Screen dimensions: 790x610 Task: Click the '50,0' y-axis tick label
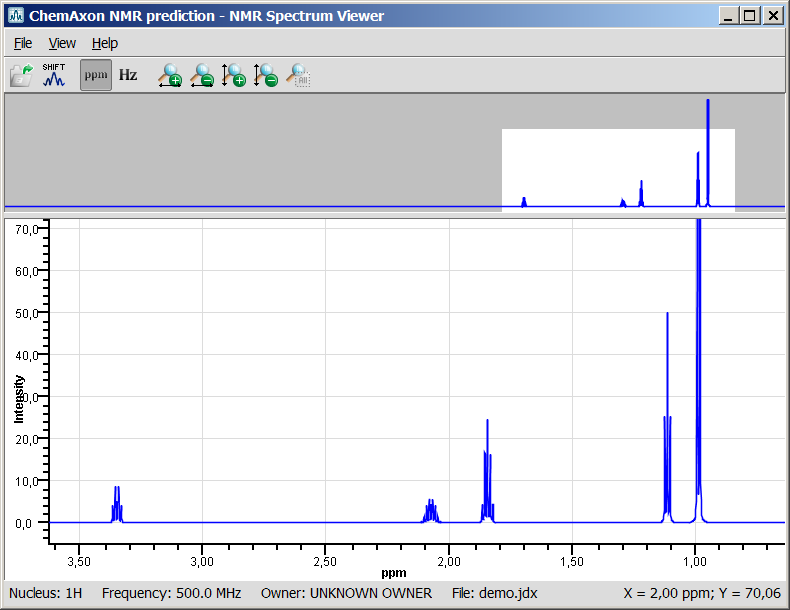pyautogui.click(x=27, y=313)
